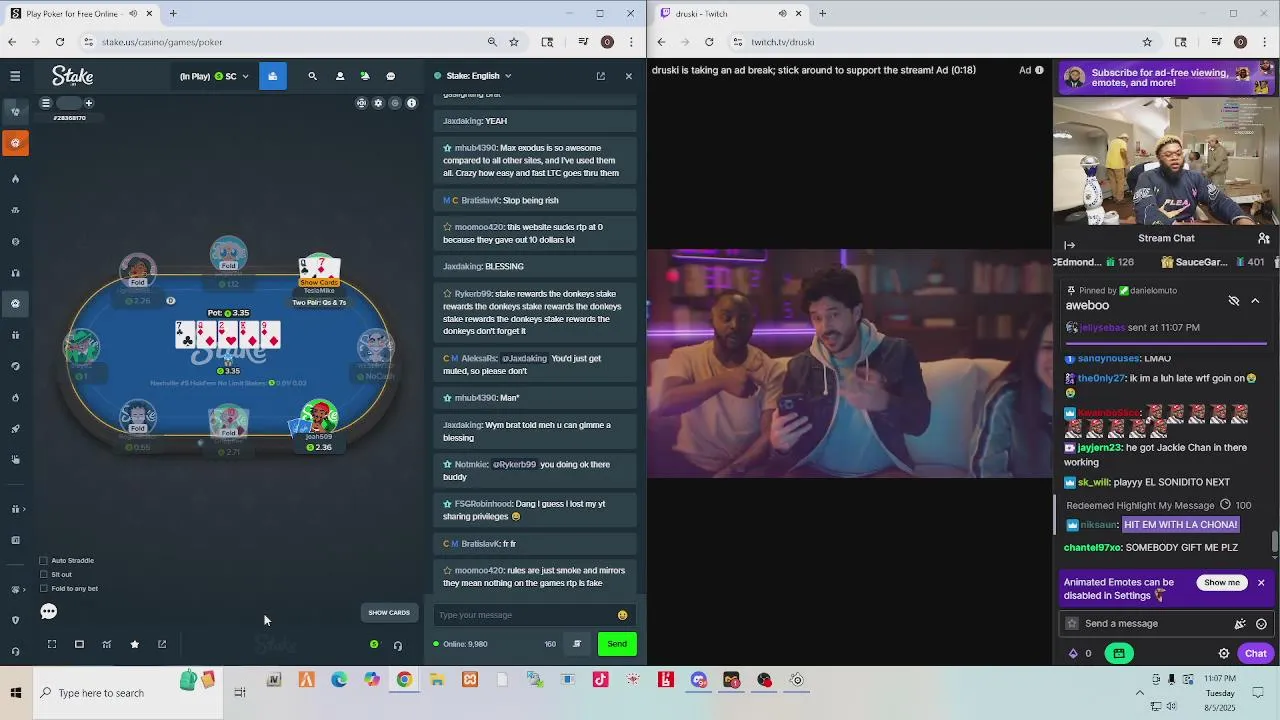
Task: Open Twitch chat community users icon
Action: click(1264, 238)
